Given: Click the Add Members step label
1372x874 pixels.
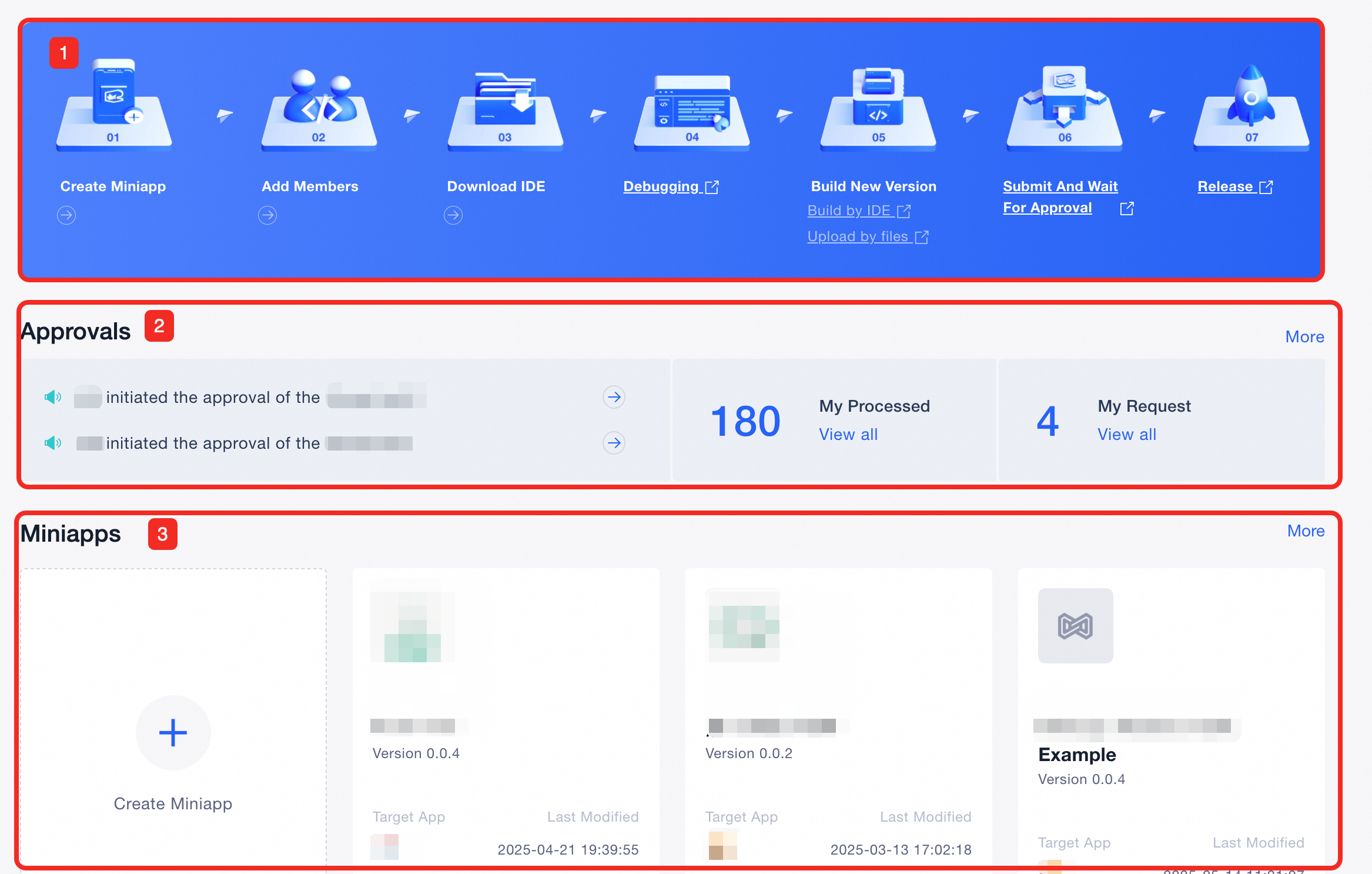Looking at the screenshot, I should [x=310, y=186].
